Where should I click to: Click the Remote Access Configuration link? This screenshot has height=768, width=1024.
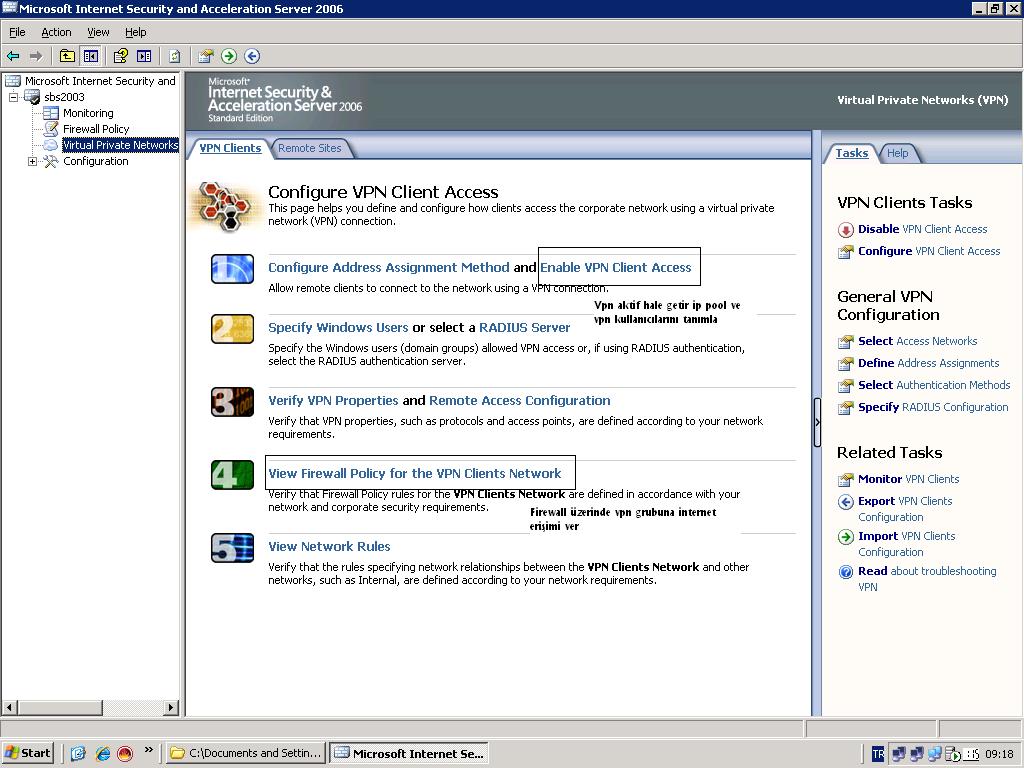point(520,400)
